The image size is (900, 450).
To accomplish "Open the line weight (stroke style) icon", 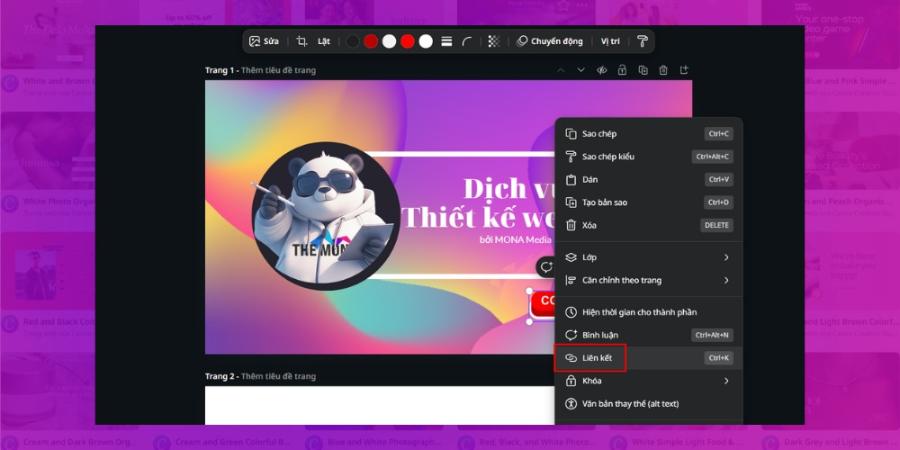I will [447, 41].
